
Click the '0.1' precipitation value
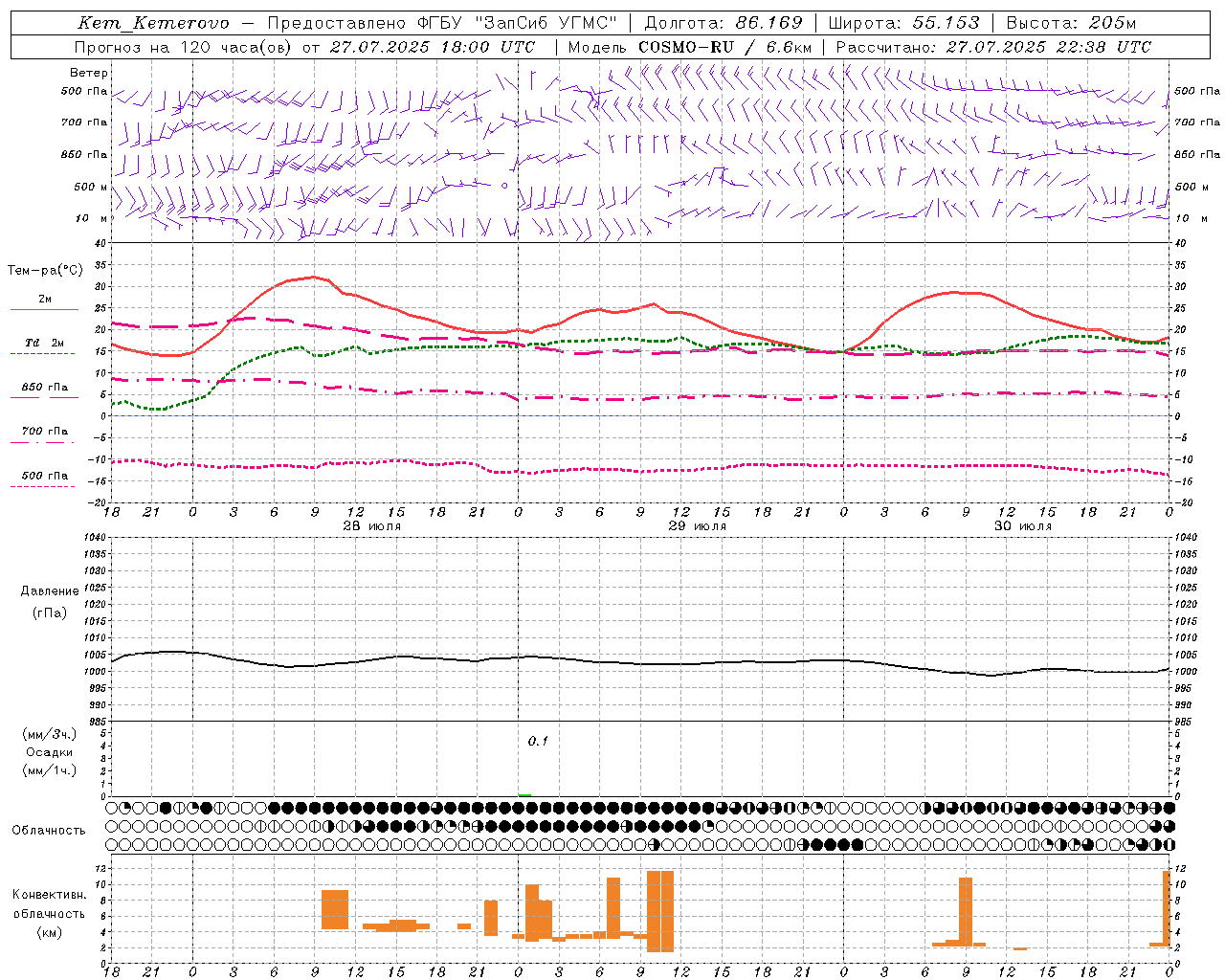(x=538, y=742)
